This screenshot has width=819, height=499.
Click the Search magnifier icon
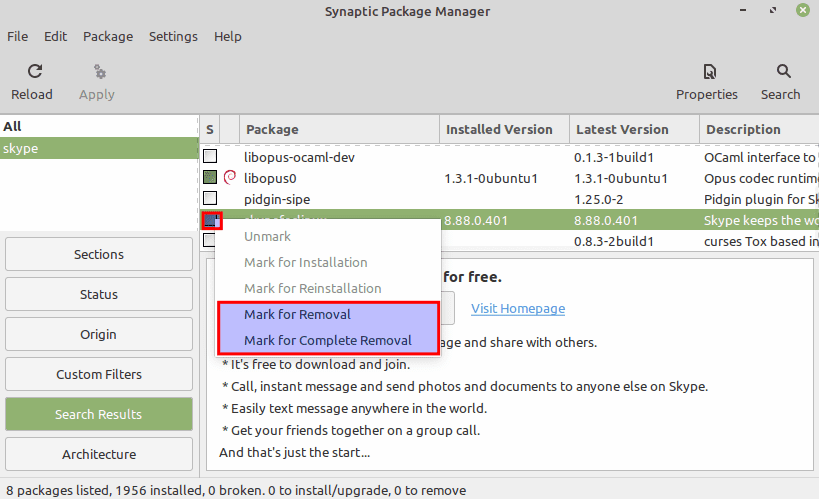(x=780, y=72)
